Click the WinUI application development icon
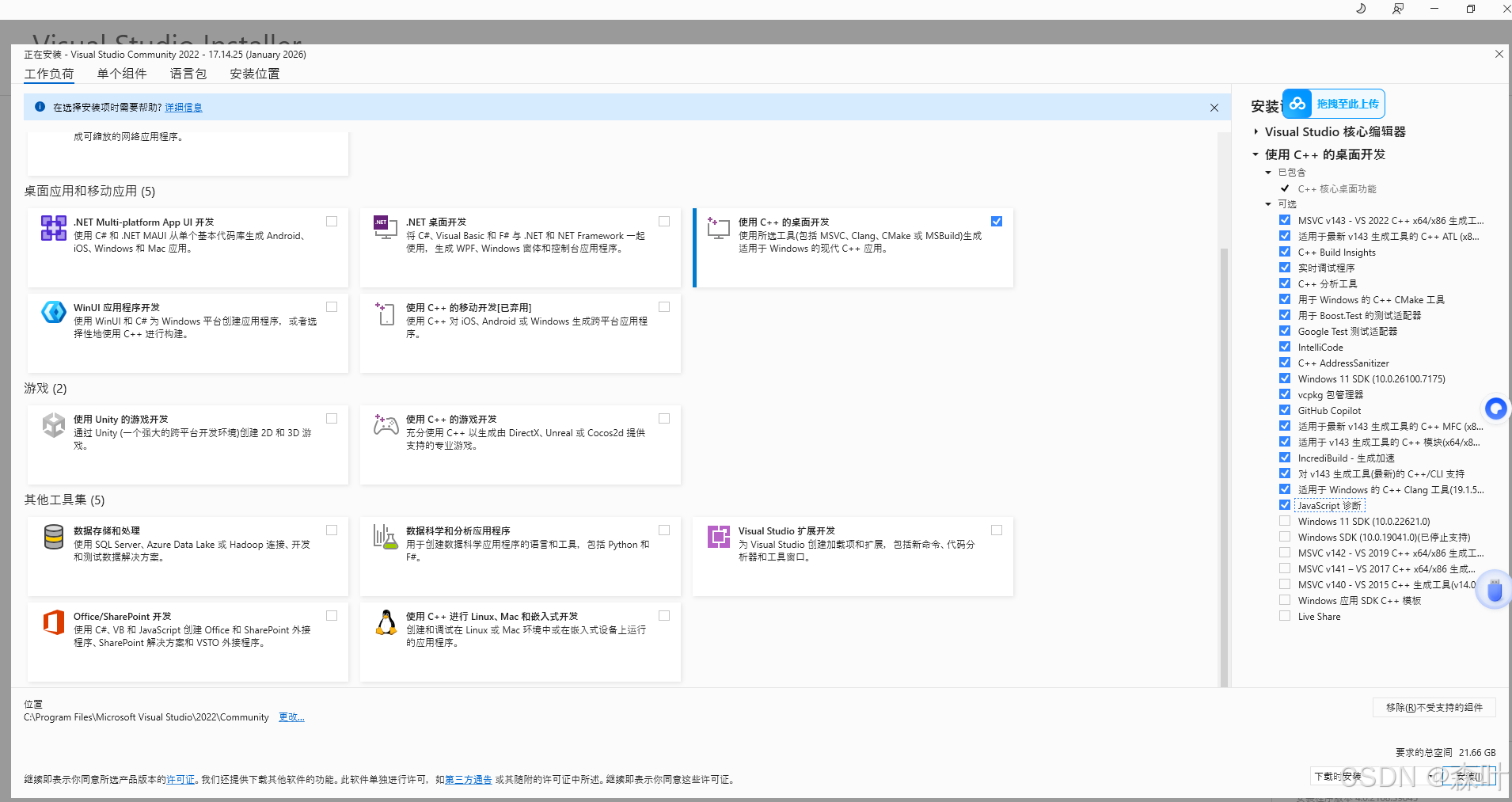This screenshot has height=802, width=1512. tap(54, 312)
